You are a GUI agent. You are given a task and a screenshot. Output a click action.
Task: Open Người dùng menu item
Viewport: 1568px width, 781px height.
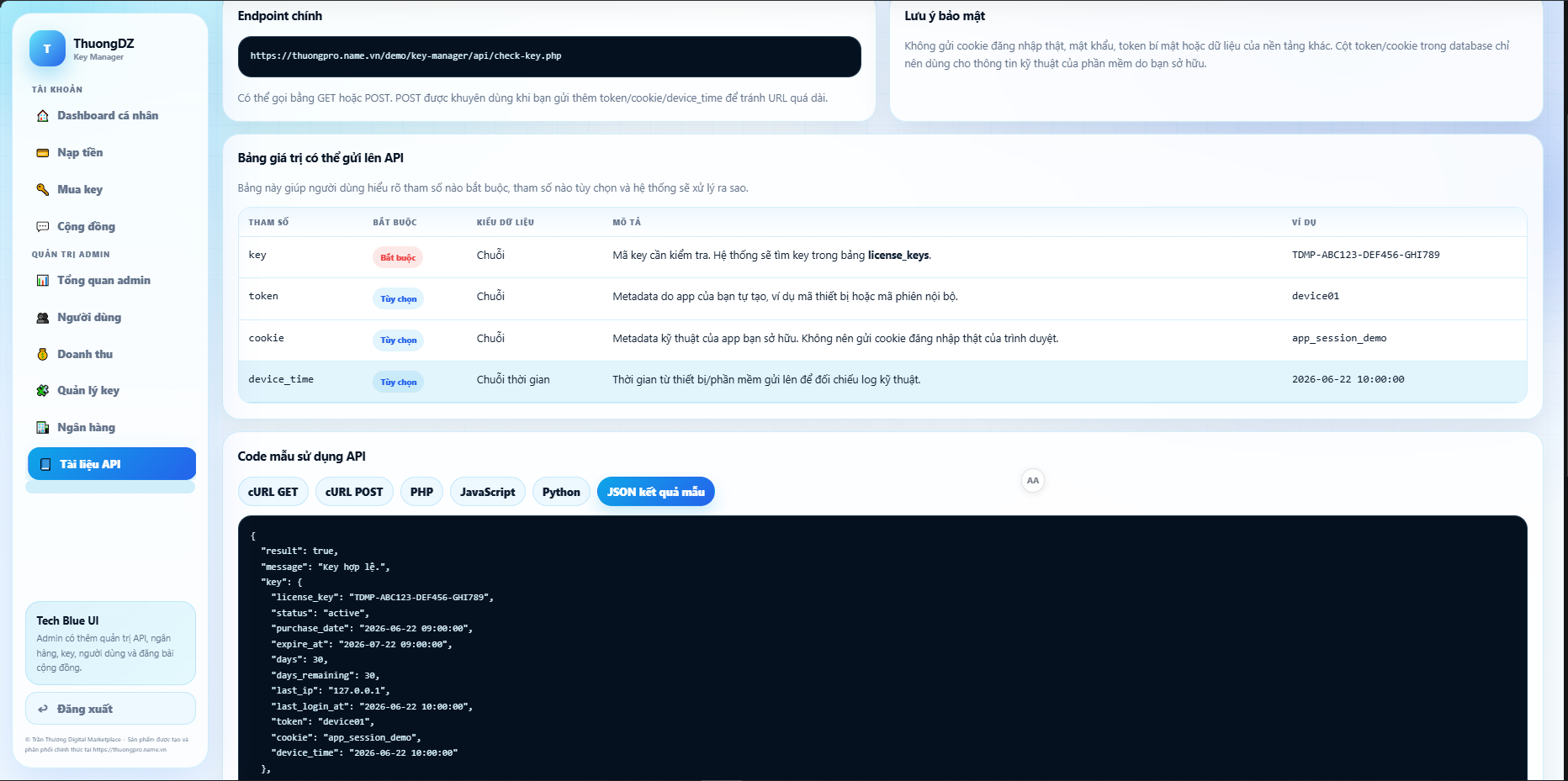pos(112,318)
